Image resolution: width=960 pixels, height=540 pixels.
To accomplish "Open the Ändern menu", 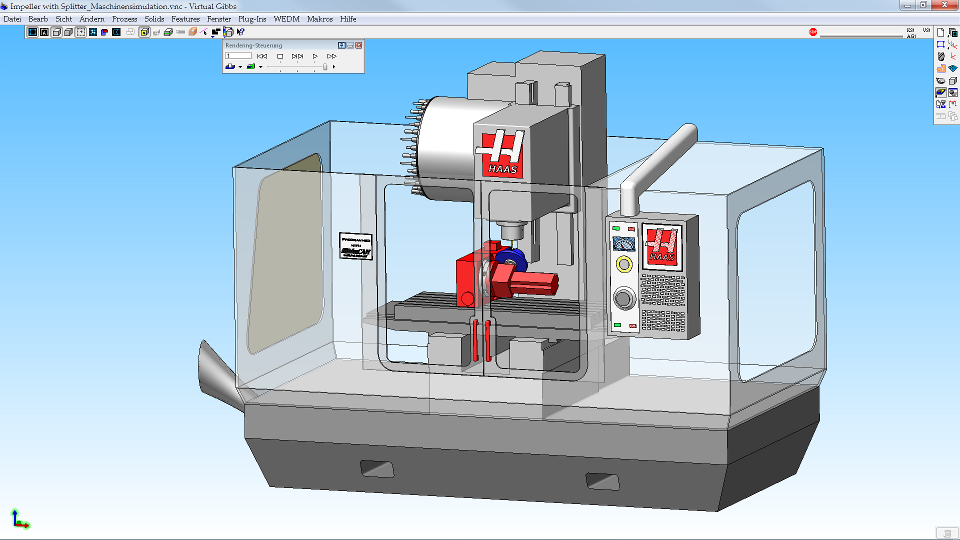I will coord(92,19).
